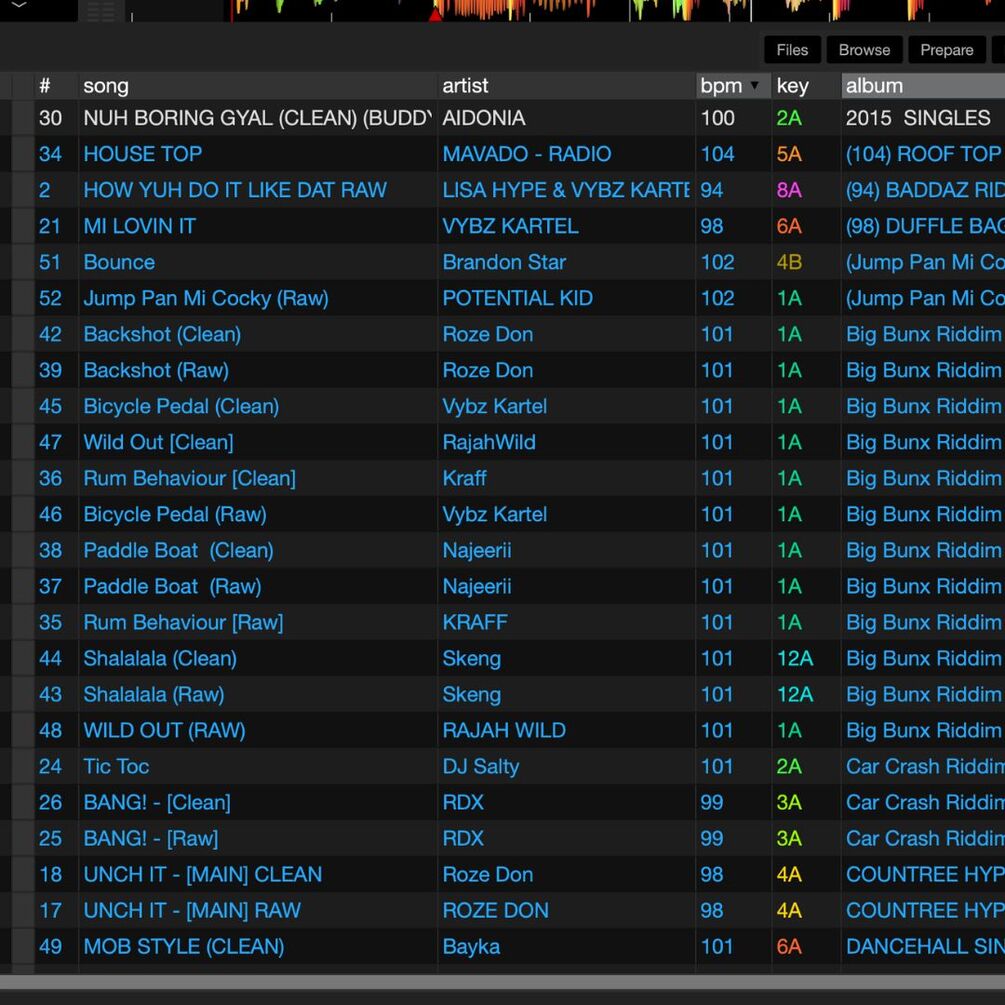Click Car Crash Riddim album of Tic Toc
The width and height of the screenshot is (1005, 1005).
[926, 766]
